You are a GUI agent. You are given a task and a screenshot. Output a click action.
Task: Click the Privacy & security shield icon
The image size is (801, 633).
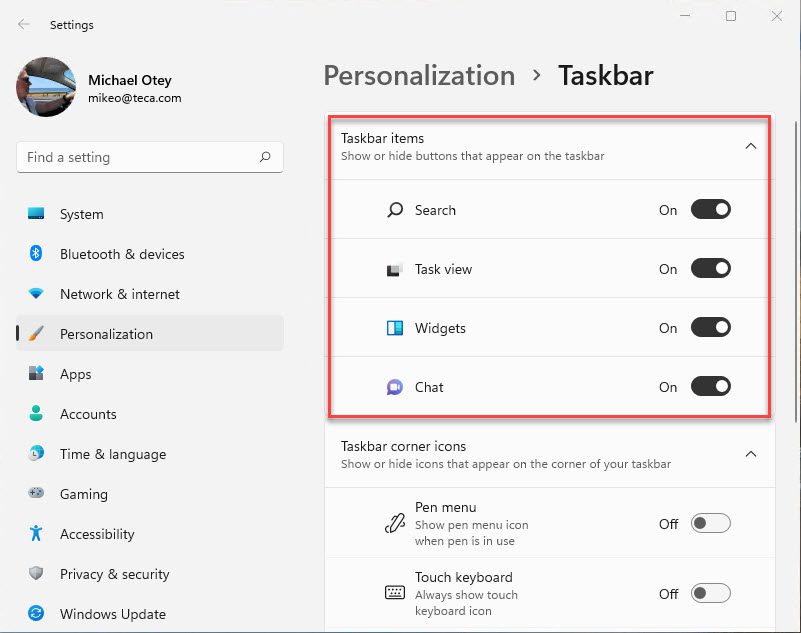[36, 573]
